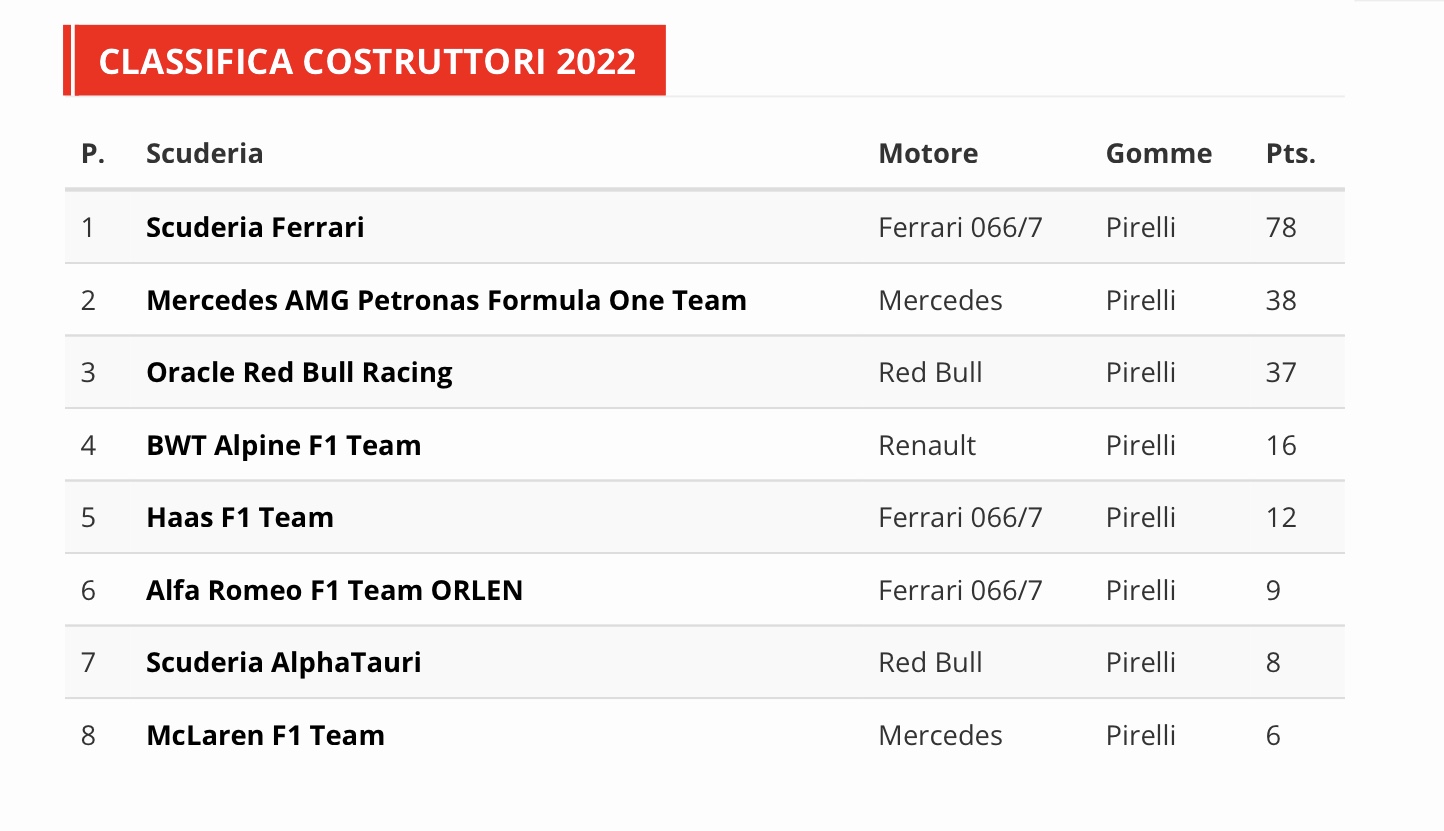This screenshot has width=1444, height=831.
Task: Open Scuderia AlphaTauri team entry
Action: tap(283, 662)
